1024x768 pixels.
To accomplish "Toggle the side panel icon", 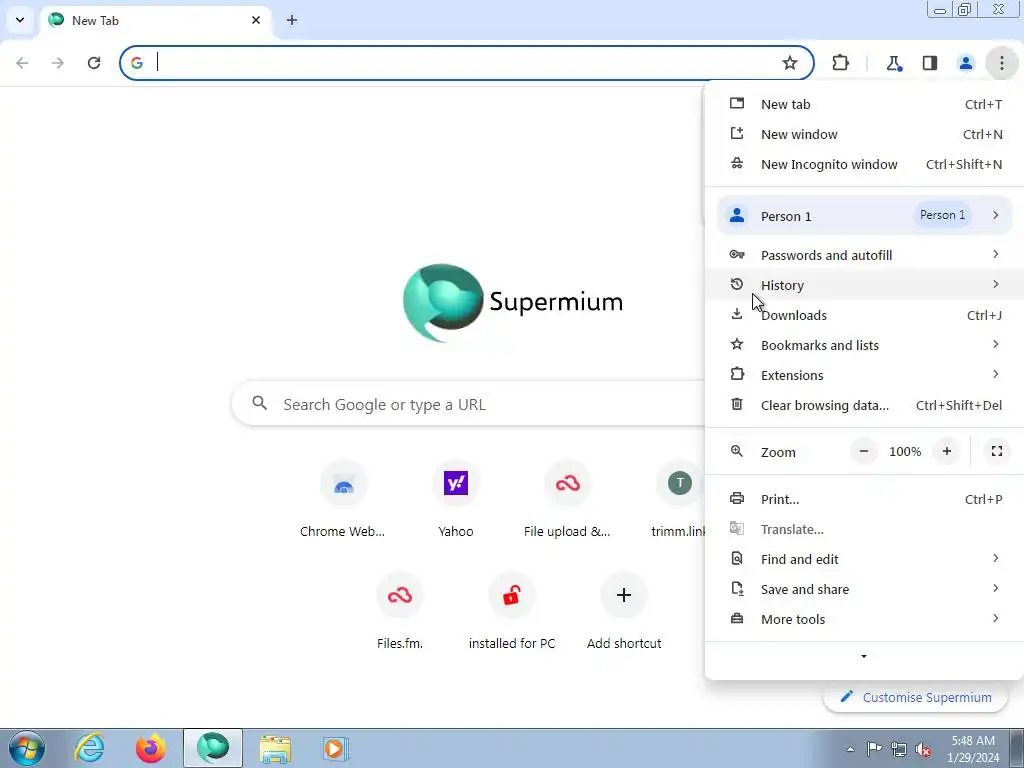I will (x=929, y=63).
